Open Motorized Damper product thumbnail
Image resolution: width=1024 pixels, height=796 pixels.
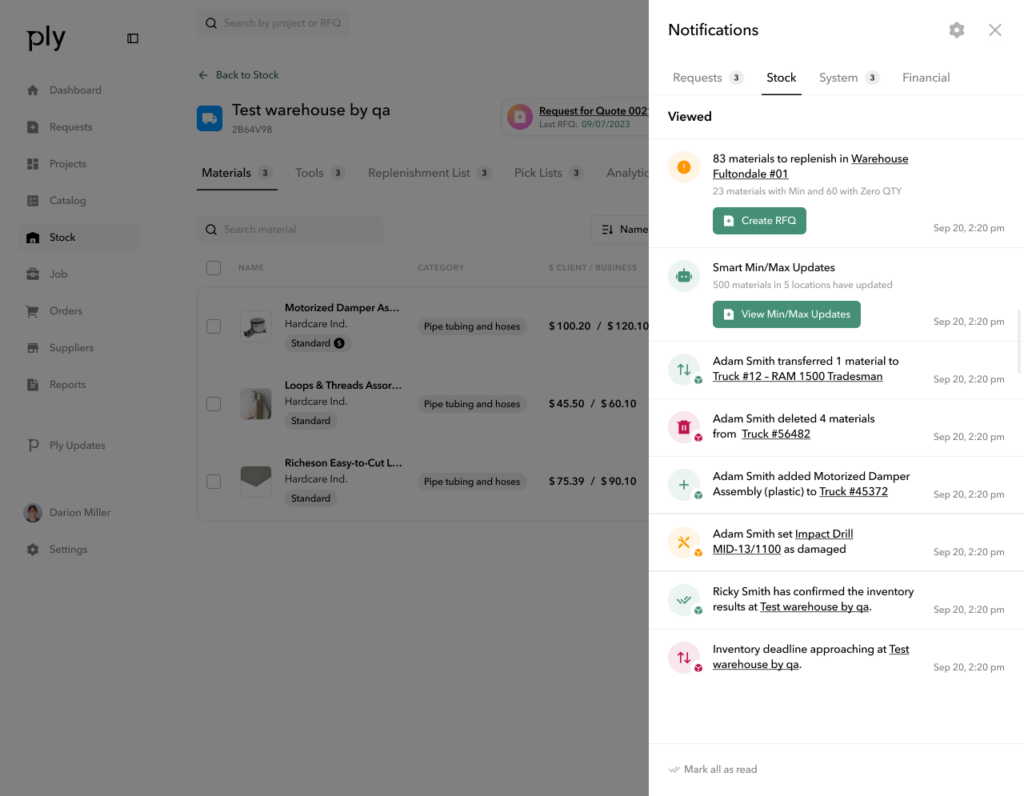256,326
